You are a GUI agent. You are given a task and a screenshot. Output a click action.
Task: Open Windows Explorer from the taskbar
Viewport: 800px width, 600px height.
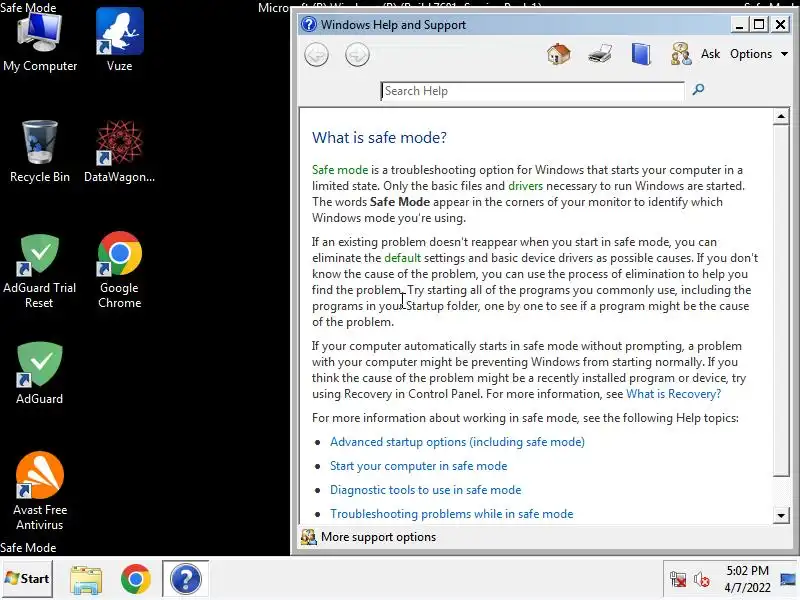(86, 579)
